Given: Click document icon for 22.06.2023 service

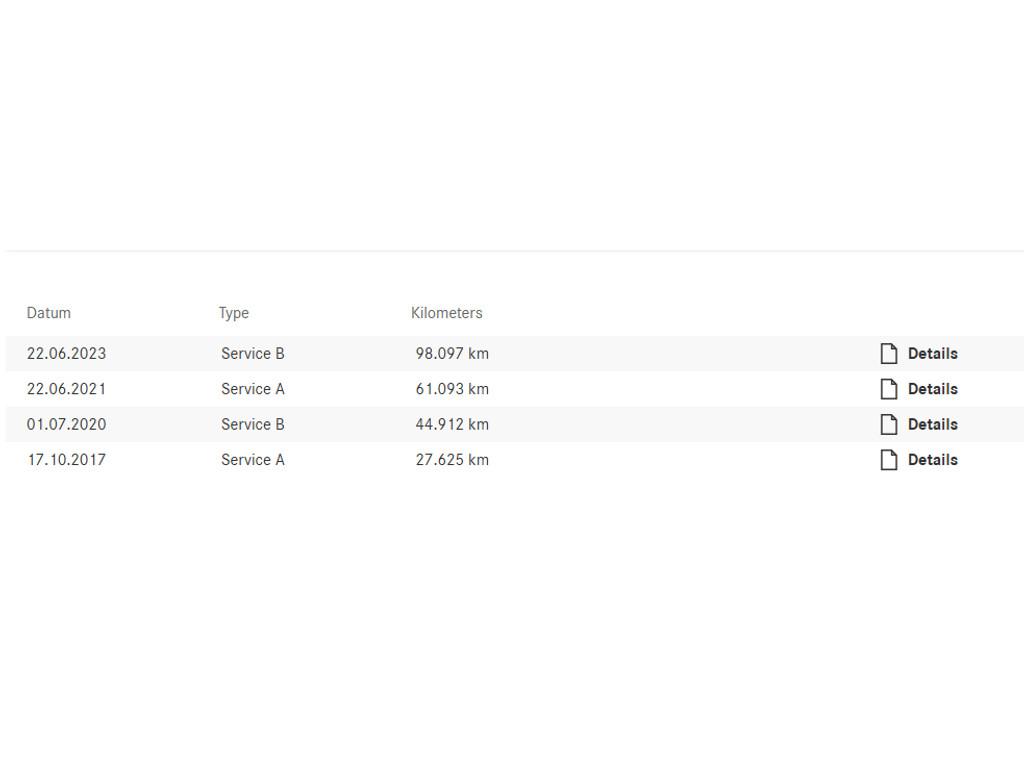Looking at the screenshot, I should [x=889, y=353].
